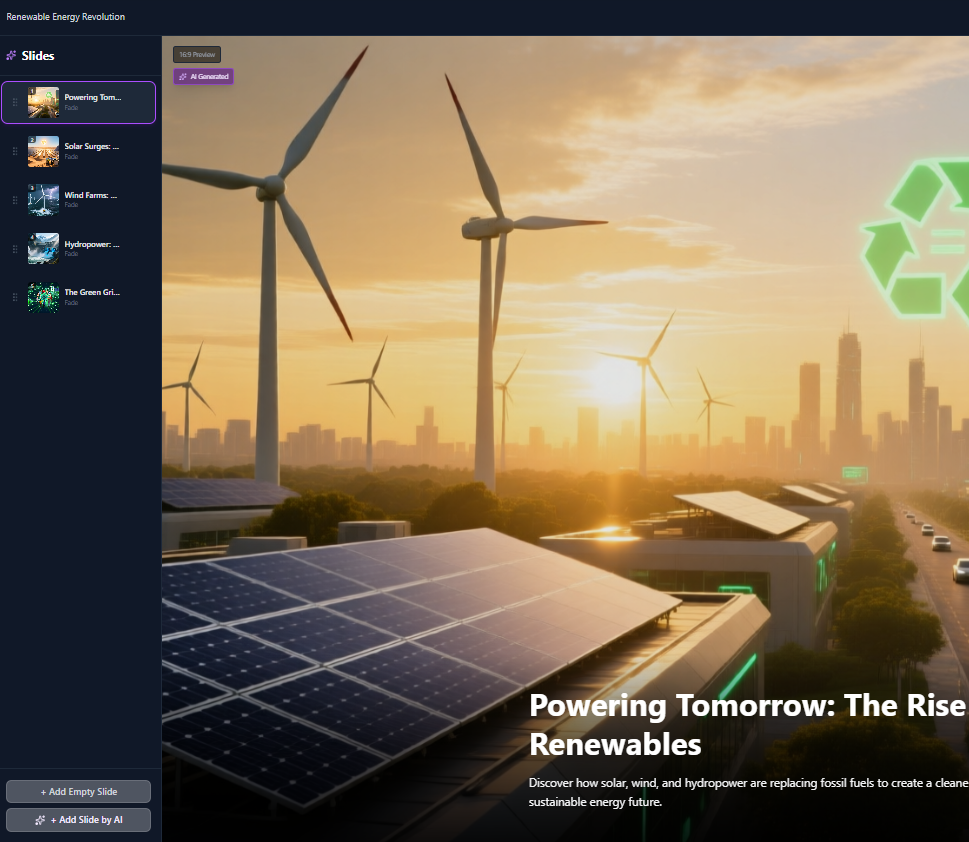Click the sparkle icon next to Slides heading
The width and height of the screenshot is (969, 842).
coord(11,56)
